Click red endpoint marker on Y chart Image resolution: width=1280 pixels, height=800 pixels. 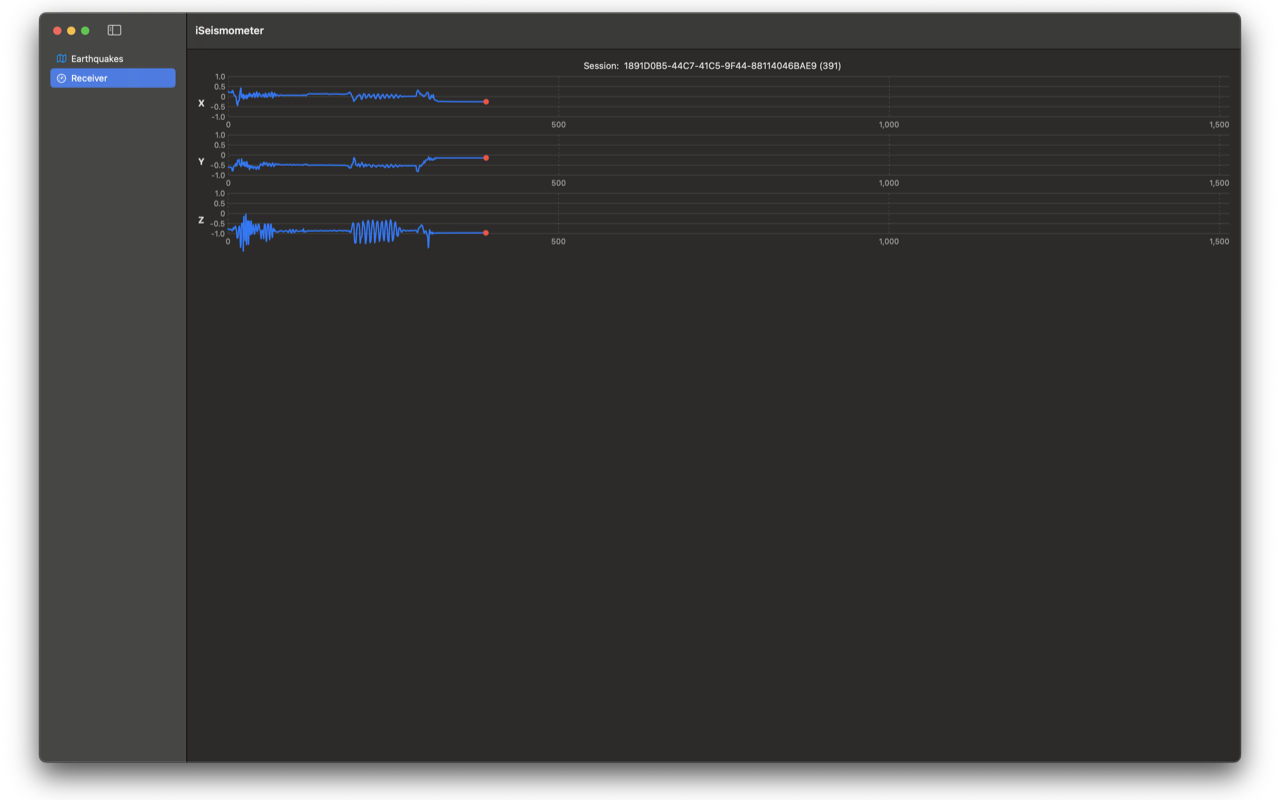tap(486, 158)
